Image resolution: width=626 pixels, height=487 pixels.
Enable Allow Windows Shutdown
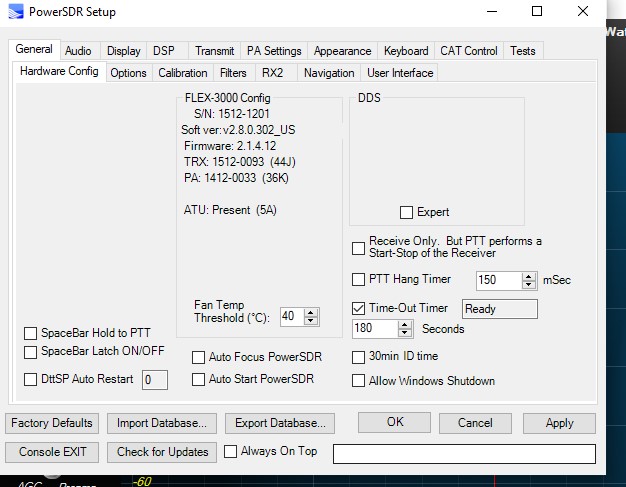point(359,381)
